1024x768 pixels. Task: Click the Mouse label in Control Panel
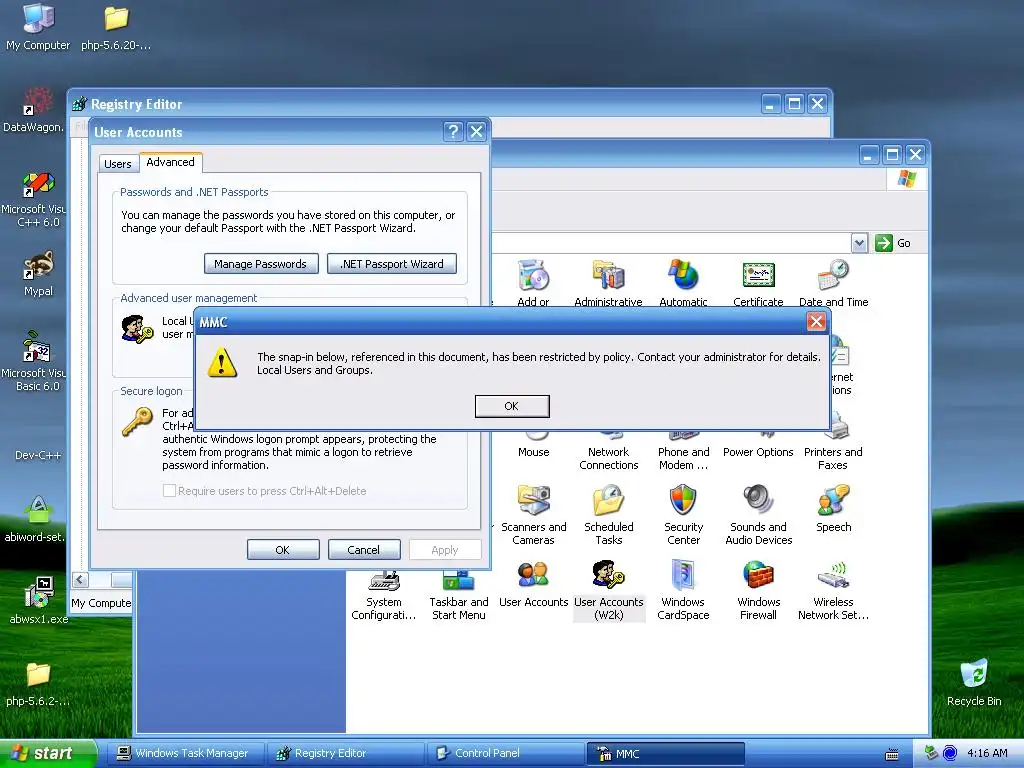(x=534, y=452)
